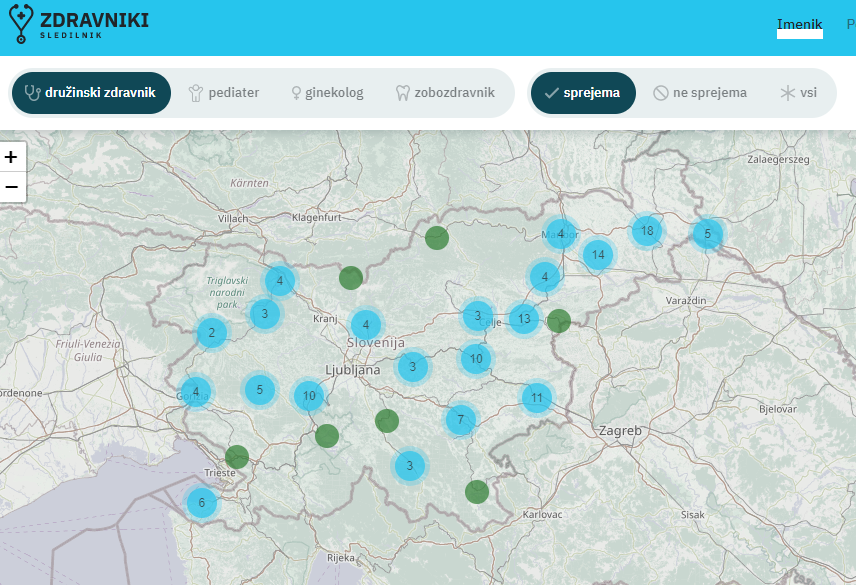
Task: Click the cluster marked 11
Action: pos(537,398)
